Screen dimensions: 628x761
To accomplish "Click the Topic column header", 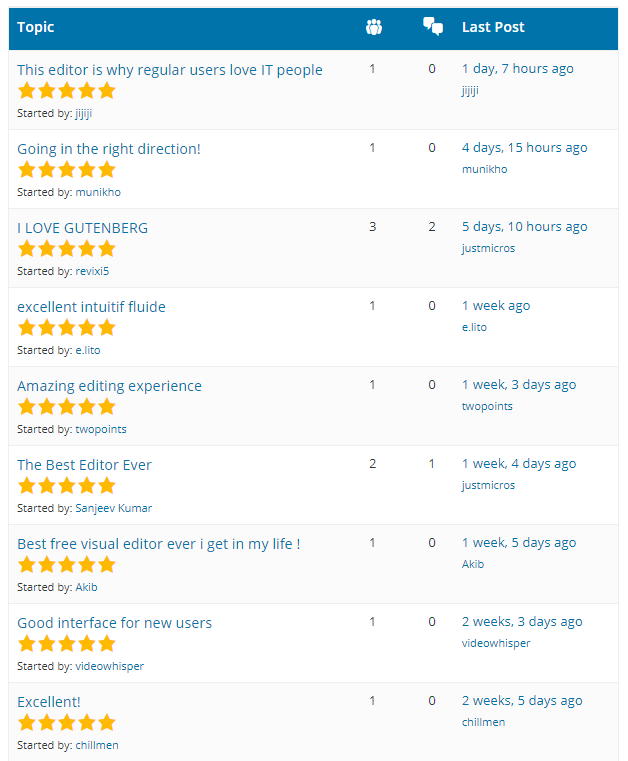I will point(35,27).
